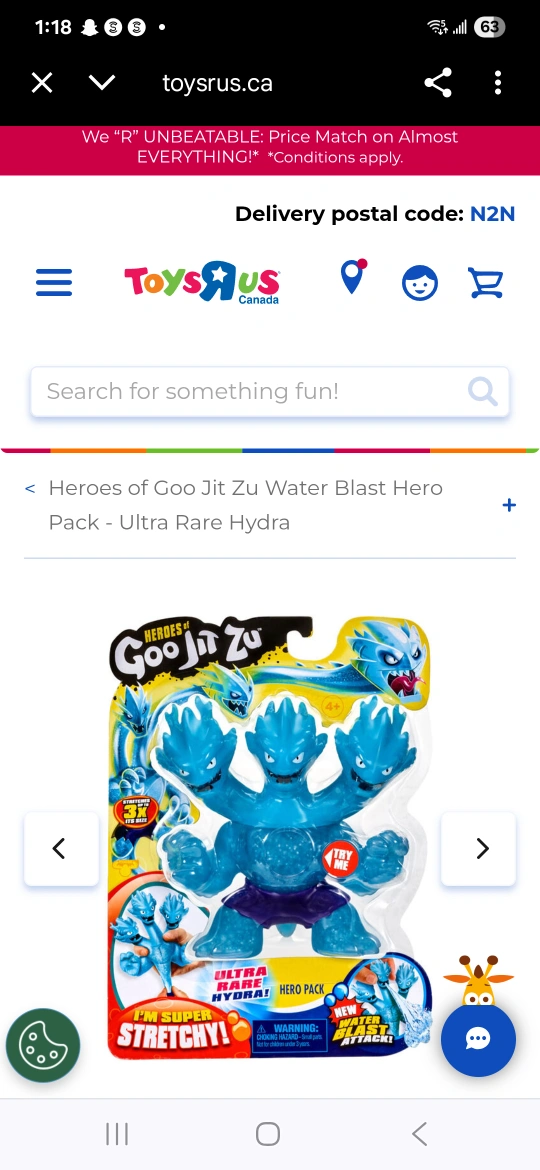This screenshot has width=540, height=1170.
Task: Expand breadcrumb with the plus icon
Action: tap(509, 505)
